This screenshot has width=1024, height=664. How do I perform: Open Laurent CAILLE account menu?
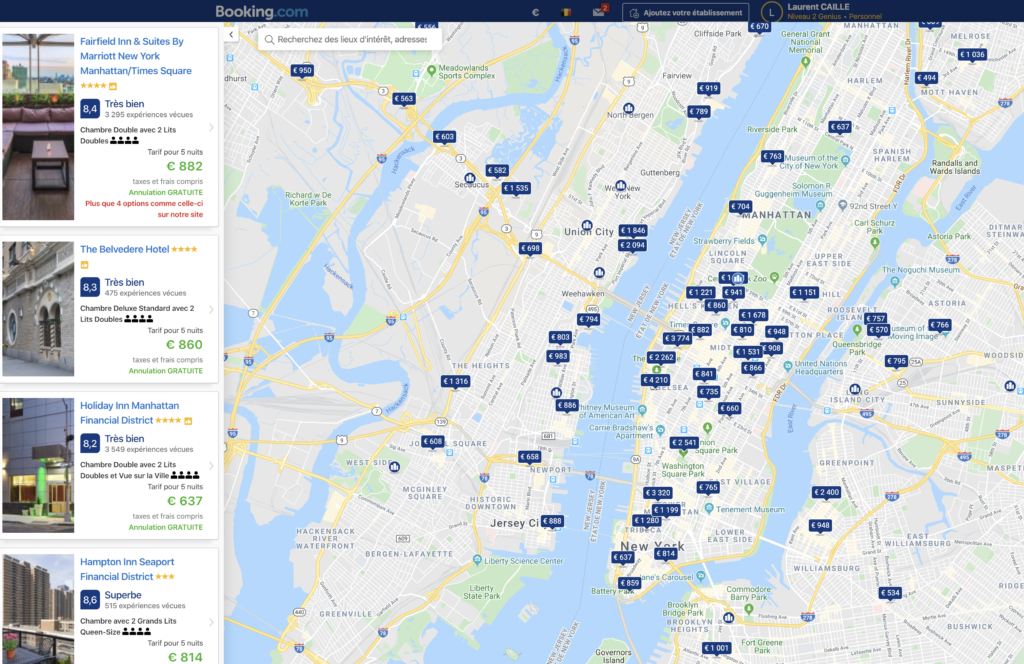834,11
